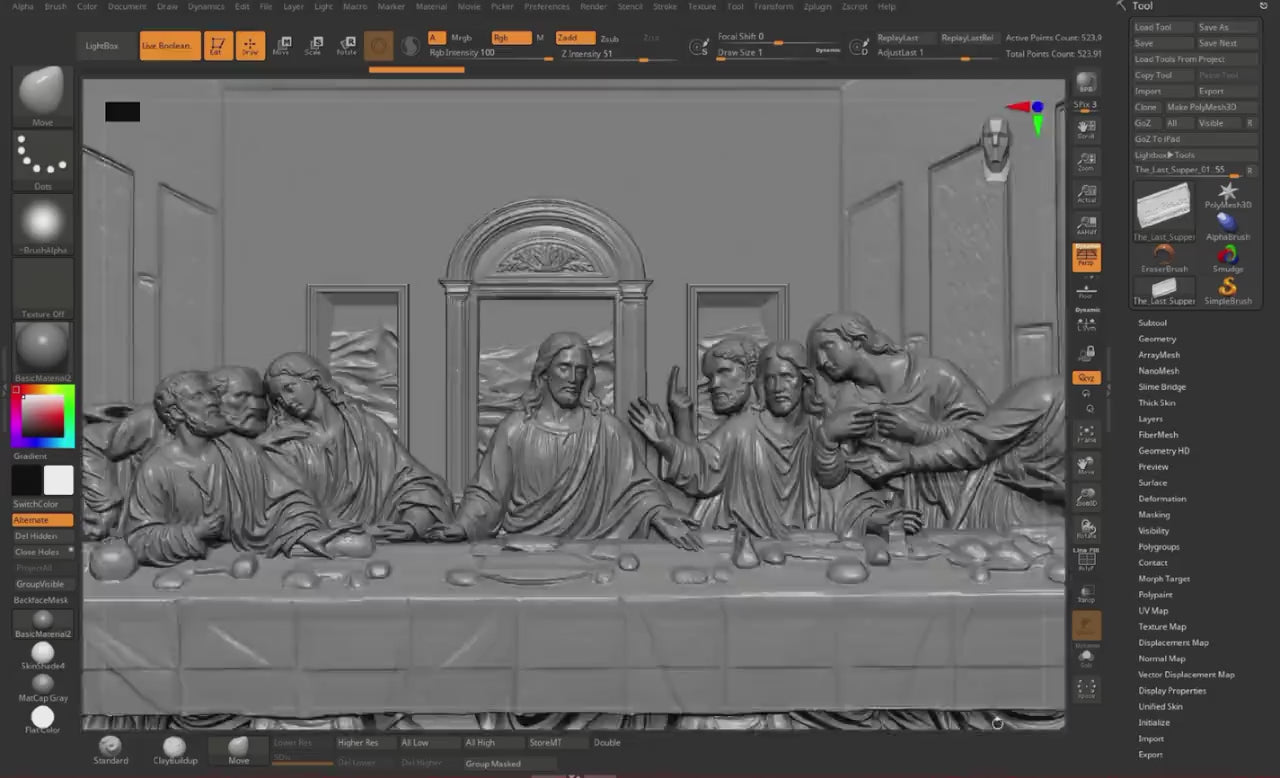Viewport: 1280px width, 778px height.
Task: Click the GoZ To iPad button
Action: point(1195,139)
